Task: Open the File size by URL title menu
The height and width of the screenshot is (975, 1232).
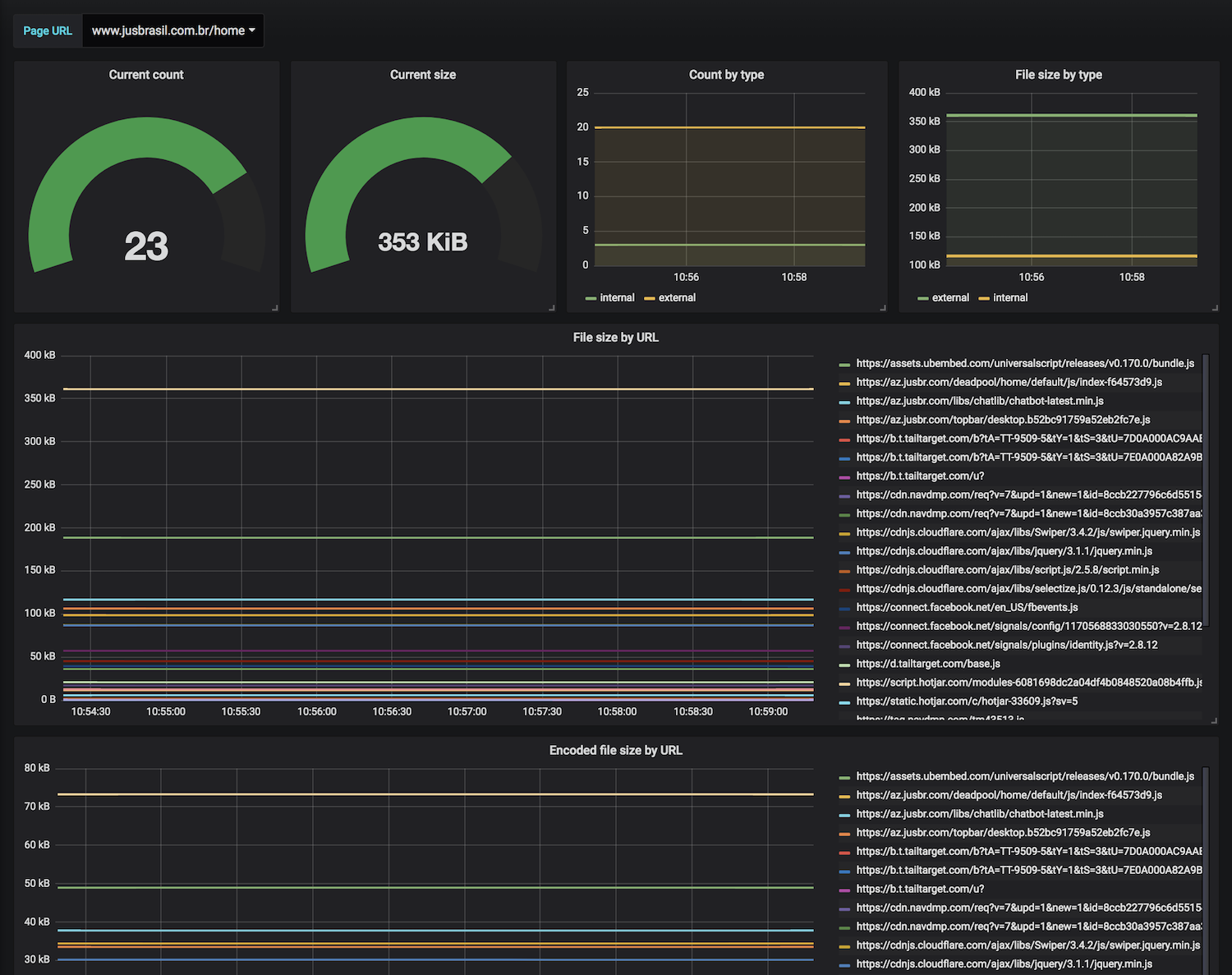Action: pos(616,338)
